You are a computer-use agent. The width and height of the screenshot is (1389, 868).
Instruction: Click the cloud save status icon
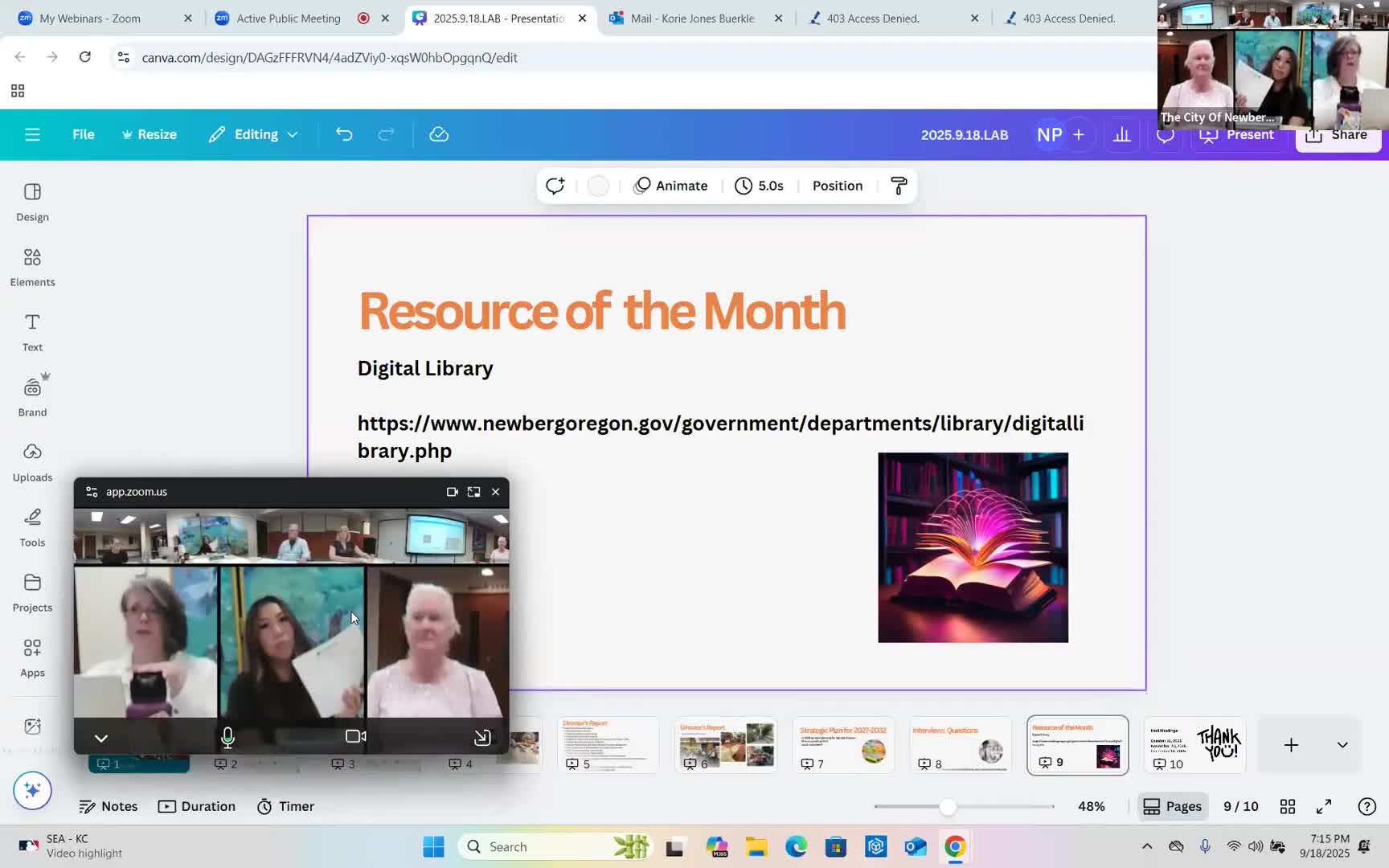point(439,134)
